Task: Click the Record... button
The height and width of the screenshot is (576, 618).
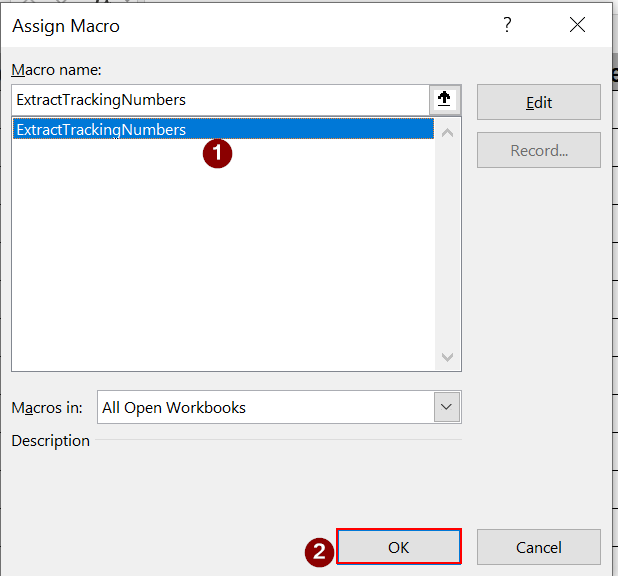Action: point(538,150)
